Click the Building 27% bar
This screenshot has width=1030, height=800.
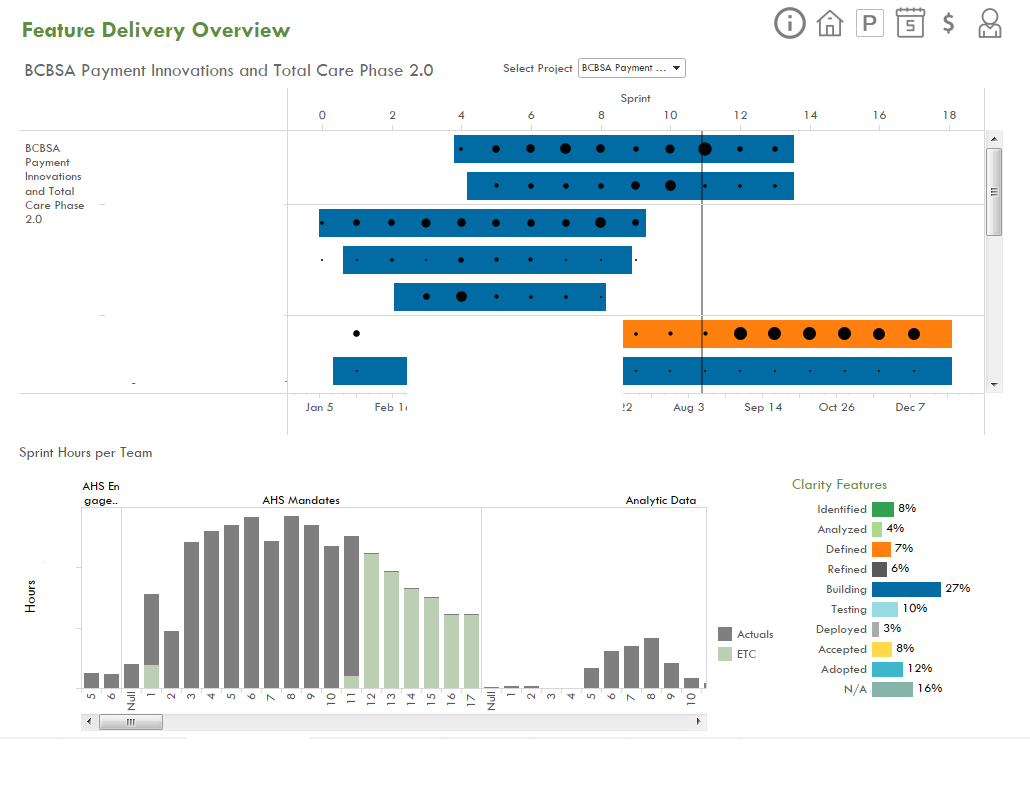pyautogui.click(x=906, y=589)
